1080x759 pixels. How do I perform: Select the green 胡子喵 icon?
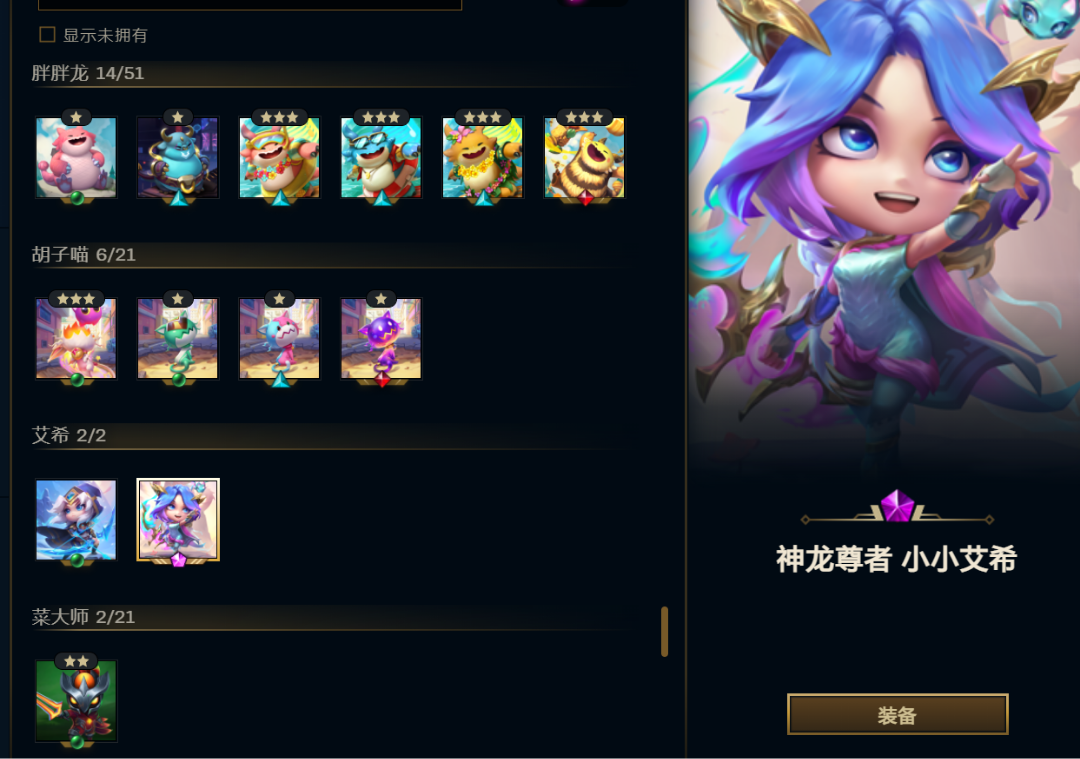click(x=178, y=339)
